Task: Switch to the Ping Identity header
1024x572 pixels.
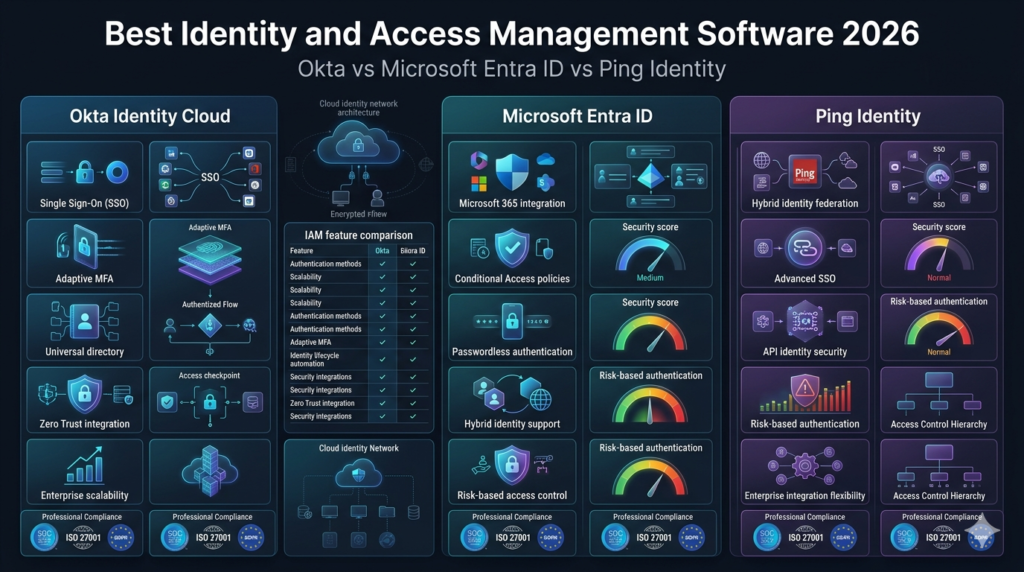Action: [x=868, y=116]
